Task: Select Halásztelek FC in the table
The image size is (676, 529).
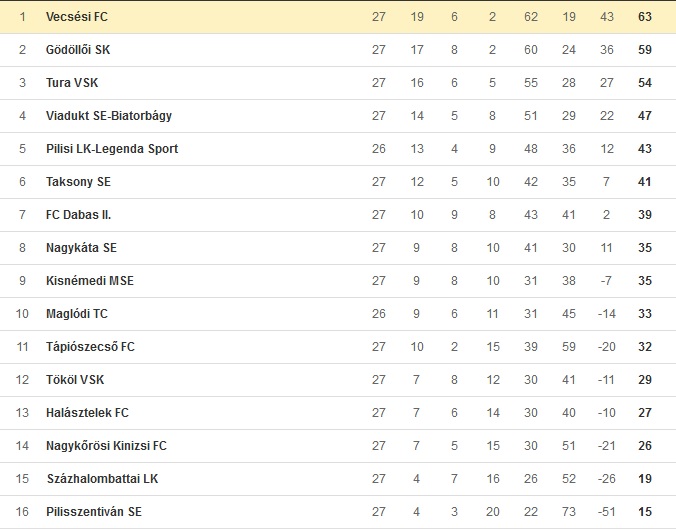Action: point(87,413)
